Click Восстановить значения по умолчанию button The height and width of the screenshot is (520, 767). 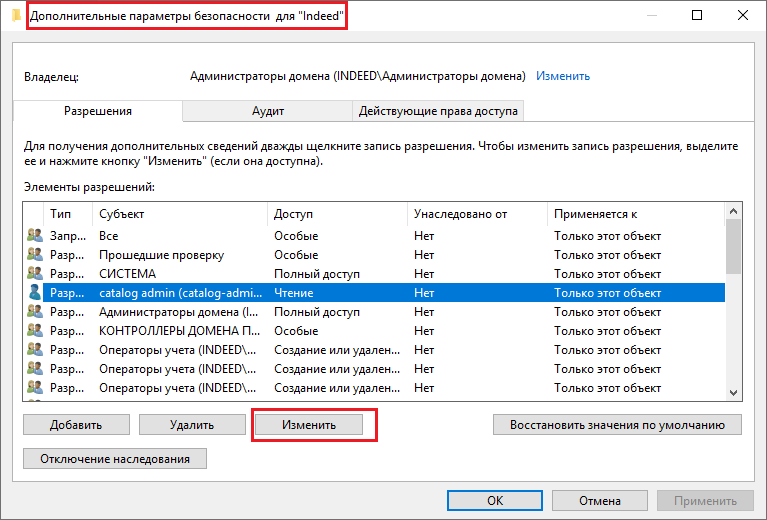(x=617, y=424)
